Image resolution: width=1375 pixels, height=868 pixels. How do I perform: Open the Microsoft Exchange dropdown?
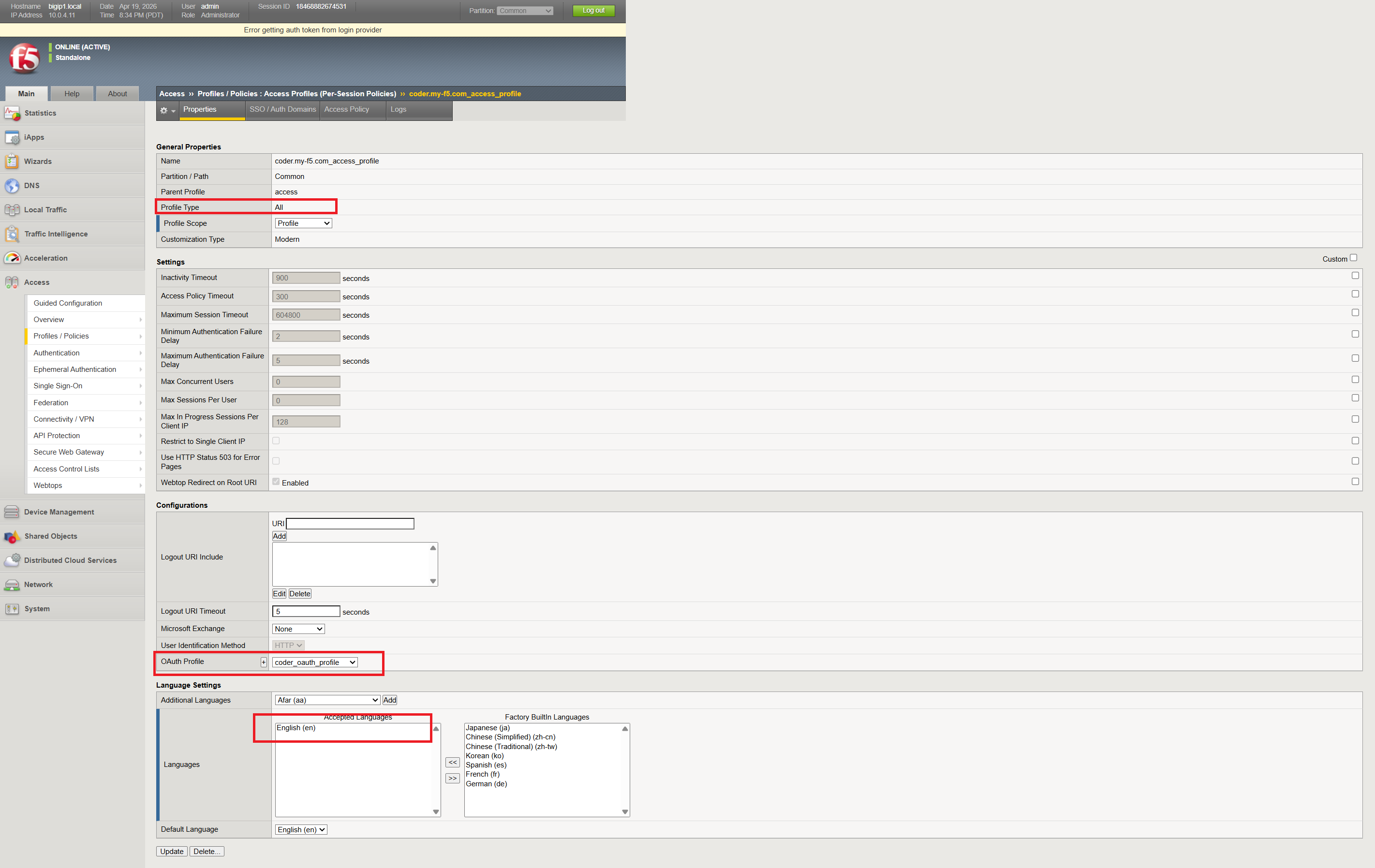click(298, 629)
